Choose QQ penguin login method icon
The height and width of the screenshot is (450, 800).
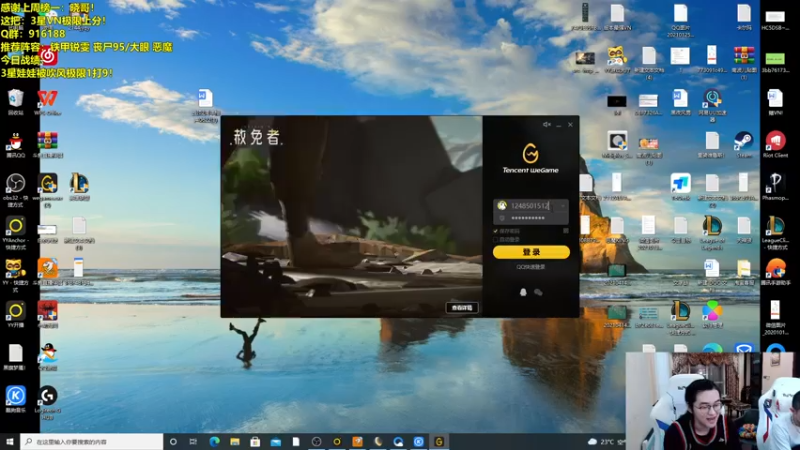(x=523, y=292)
